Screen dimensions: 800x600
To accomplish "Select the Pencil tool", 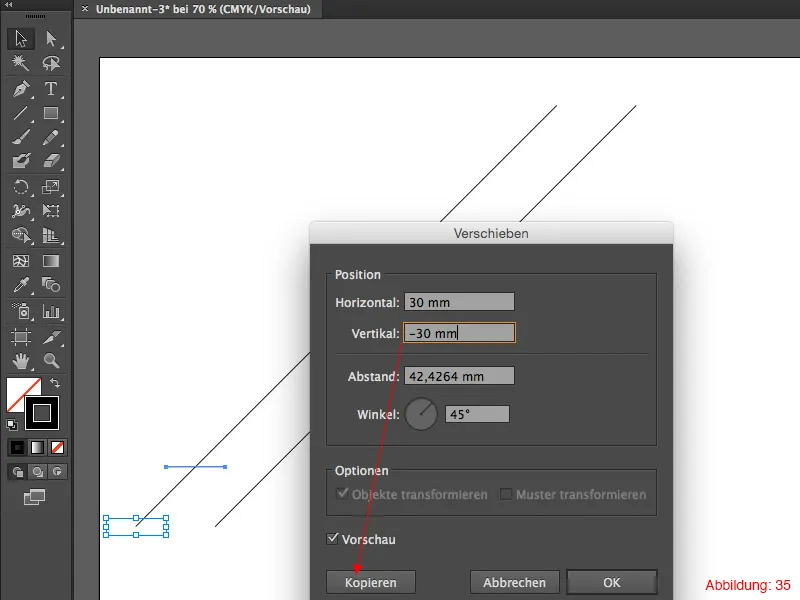I will click(51, 137).
